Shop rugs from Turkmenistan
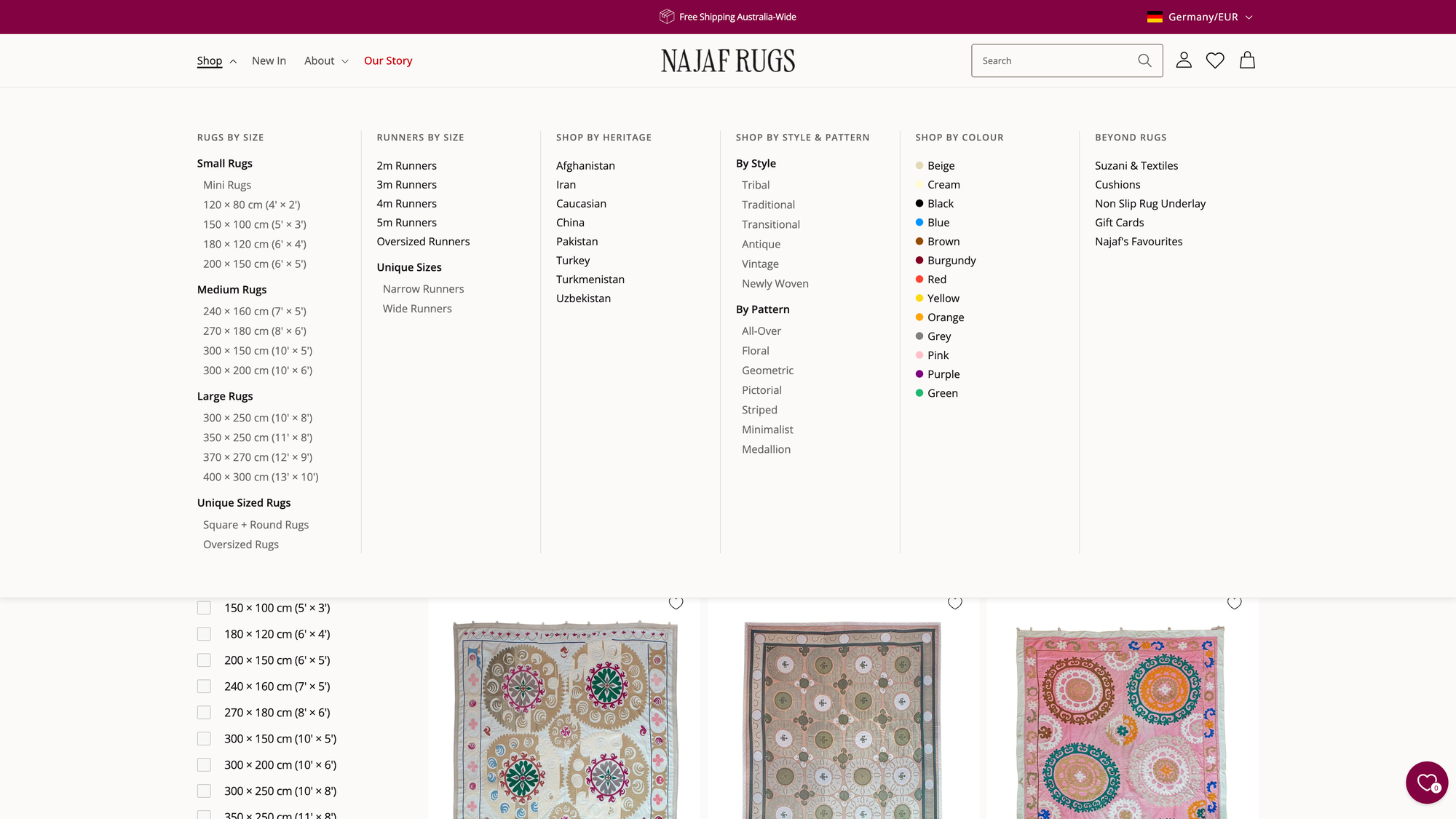 point(590,280)
